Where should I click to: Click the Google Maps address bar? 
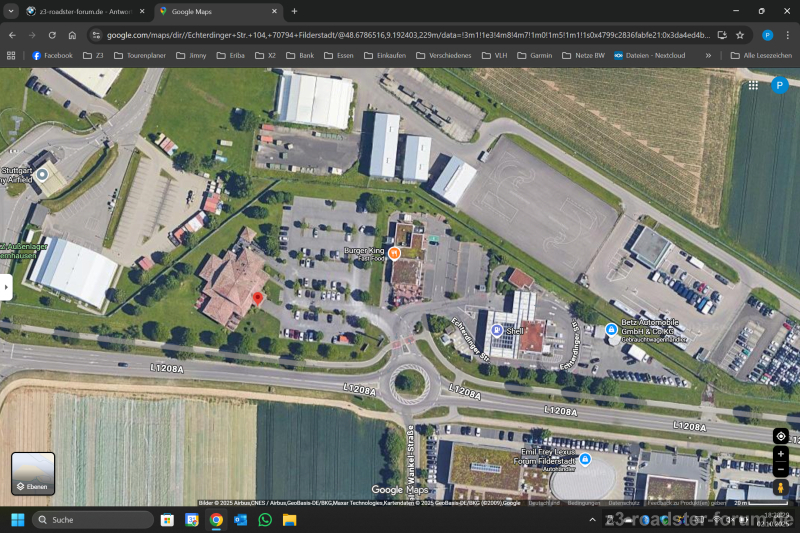400,34
